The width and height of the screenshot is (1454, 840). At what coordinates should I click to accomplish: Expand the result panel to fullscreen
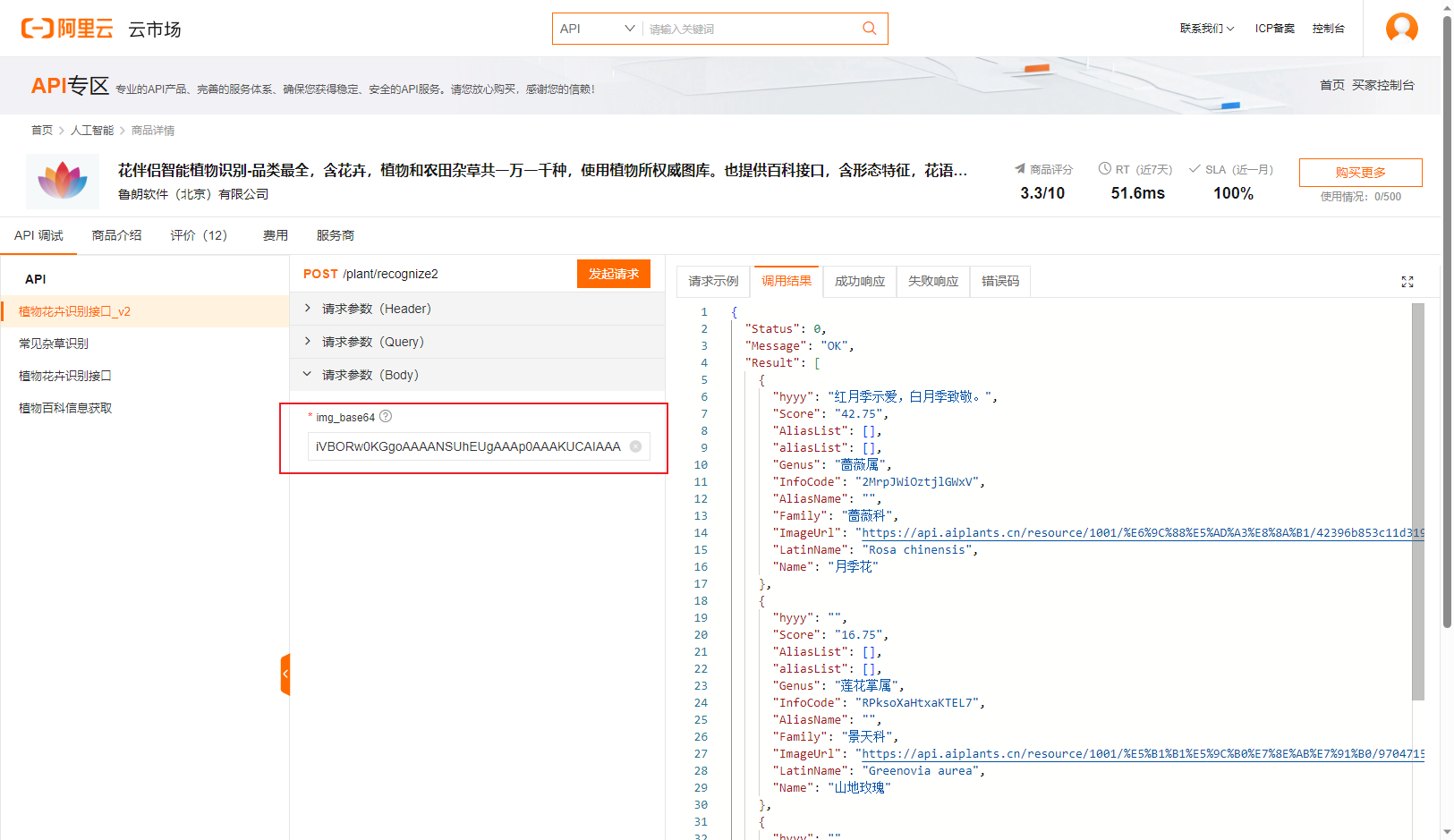tap(1407, 282)
